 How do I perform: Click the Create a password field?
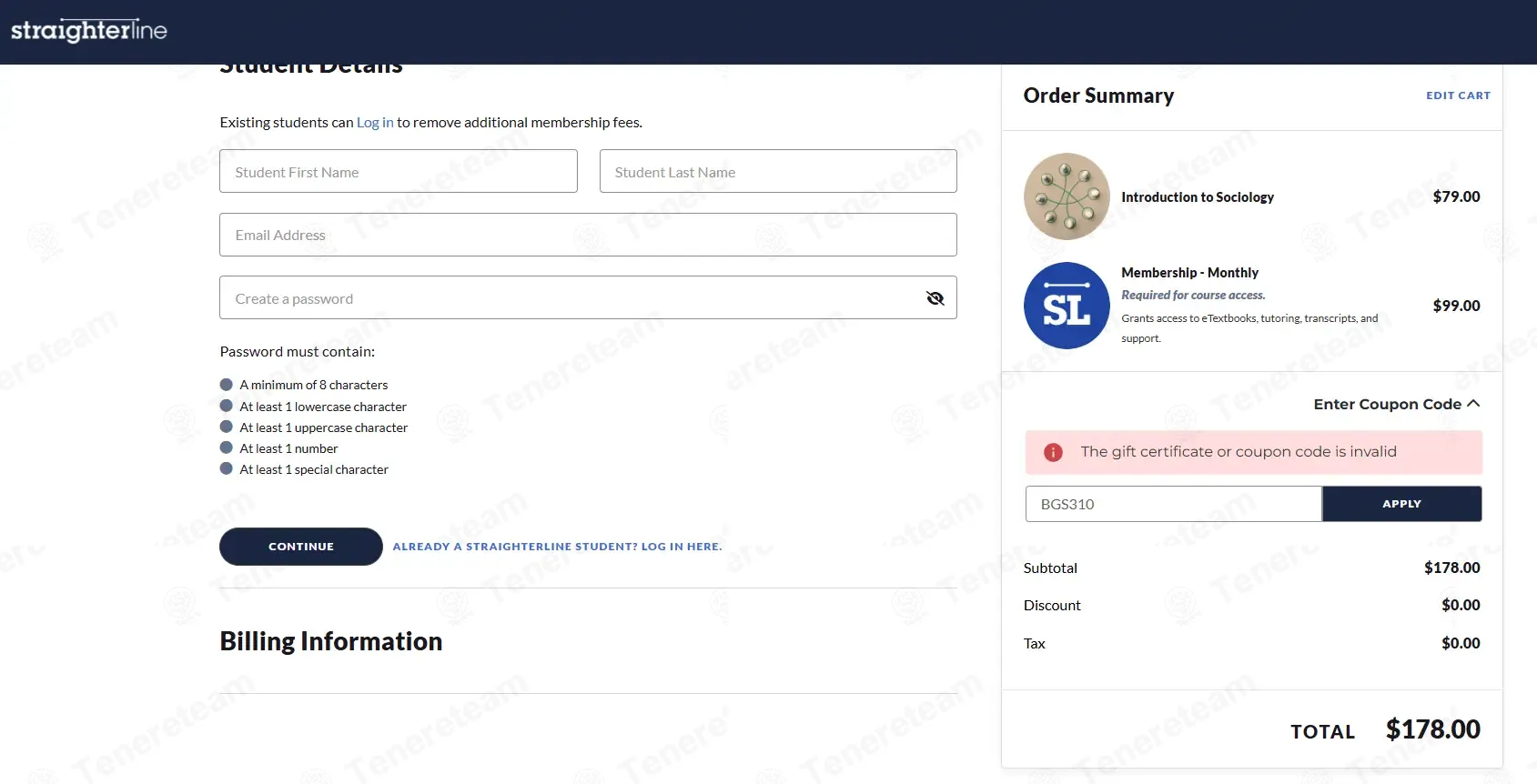588,297
